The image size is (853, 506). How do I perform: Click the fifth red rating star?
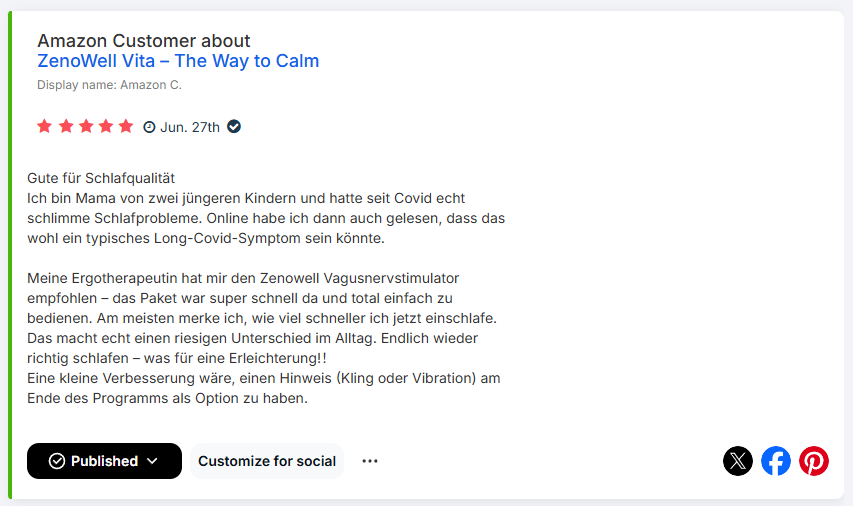(126, 126)
